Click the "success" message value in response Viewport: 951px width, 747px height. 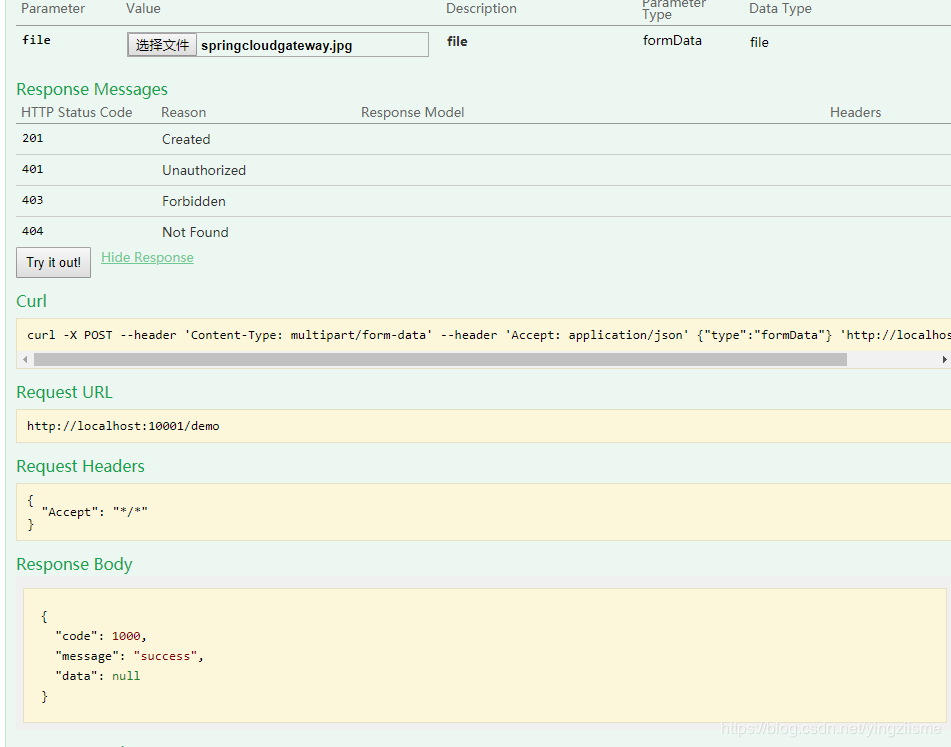165,656
